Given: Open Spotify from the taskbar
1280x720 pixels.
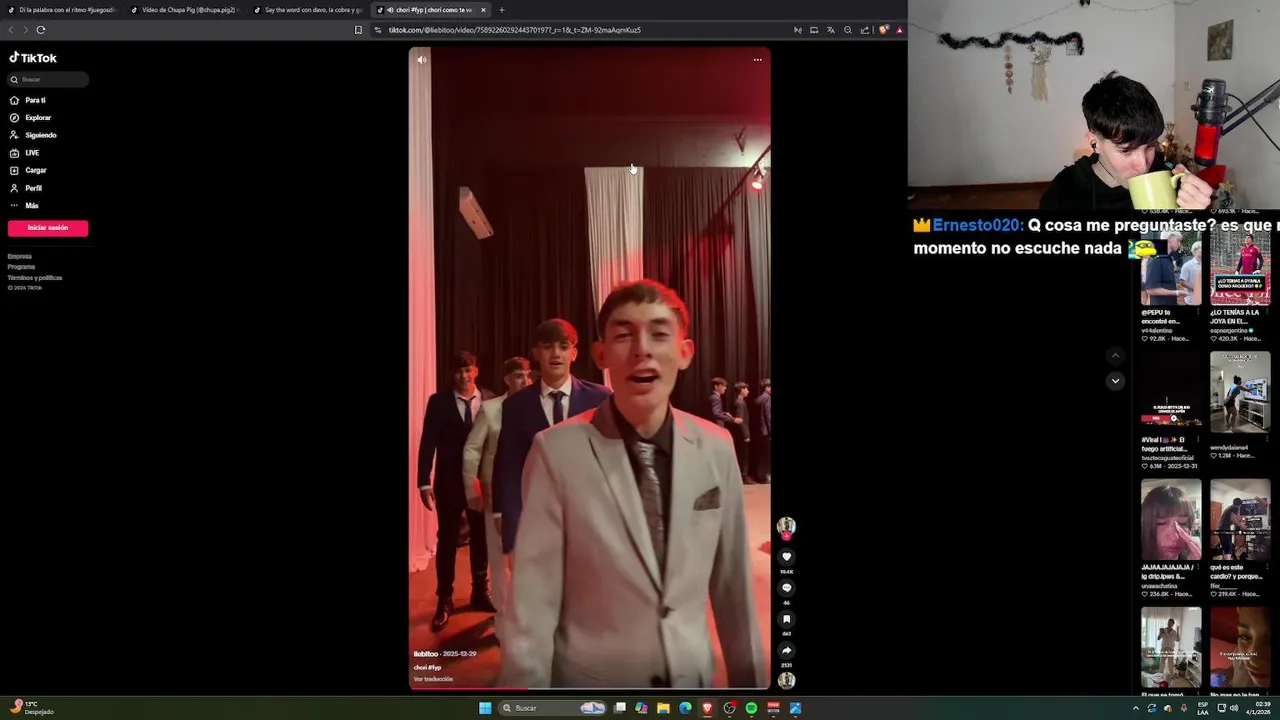Looking at the screenshot, I should click(751, 708).
